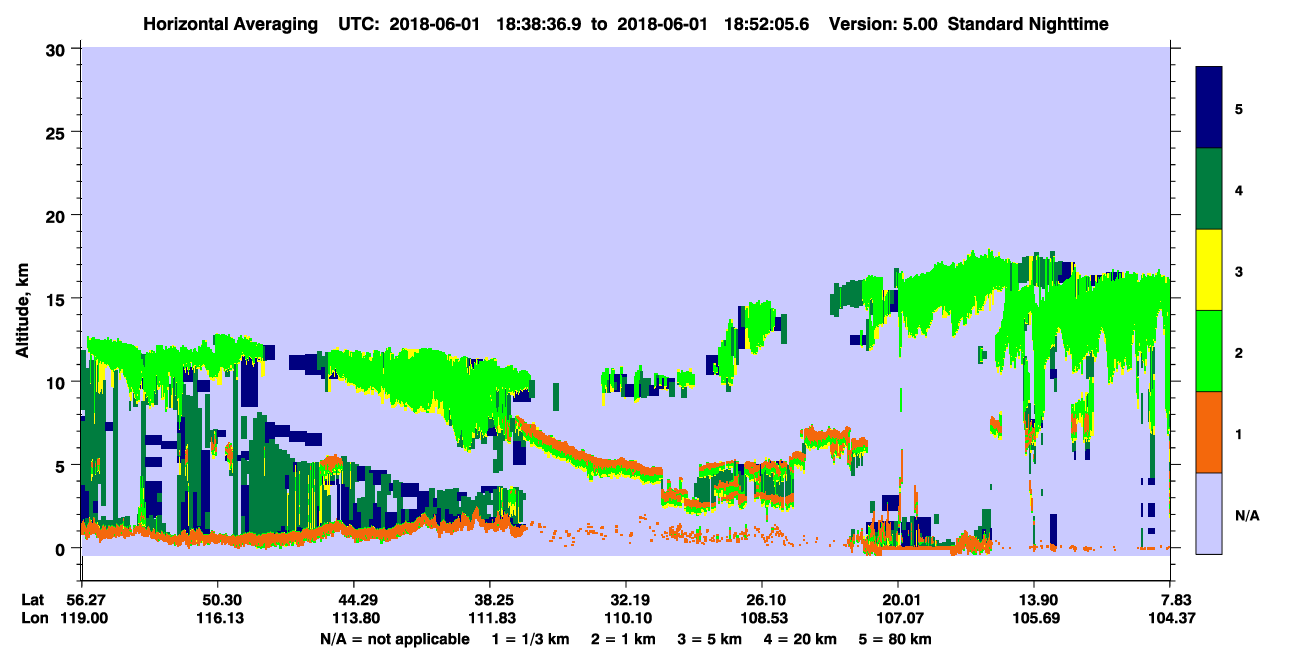The image size is (1300, 667).
Task: Click the lavender N/A colorbar segment
Action: click(1209, 513)
